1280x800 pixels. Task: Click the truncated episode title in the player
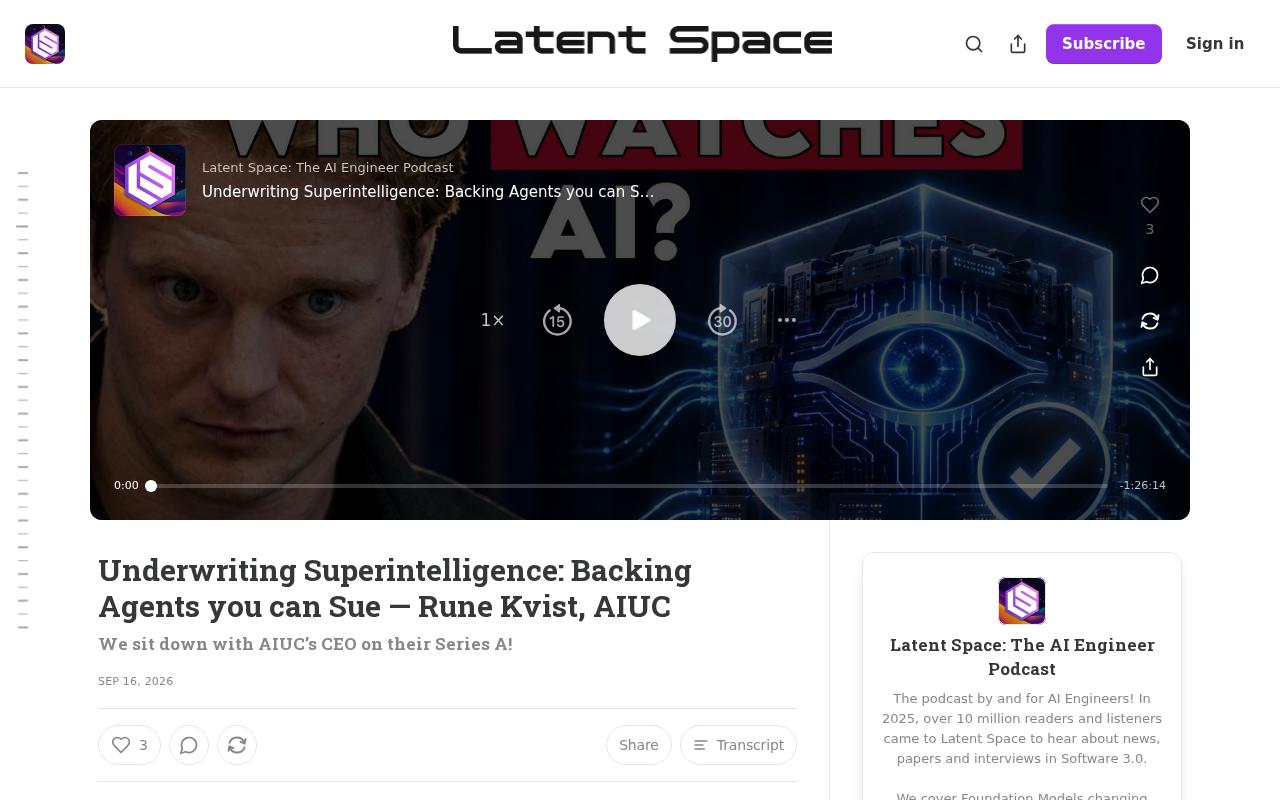click(x=428, y=192)
